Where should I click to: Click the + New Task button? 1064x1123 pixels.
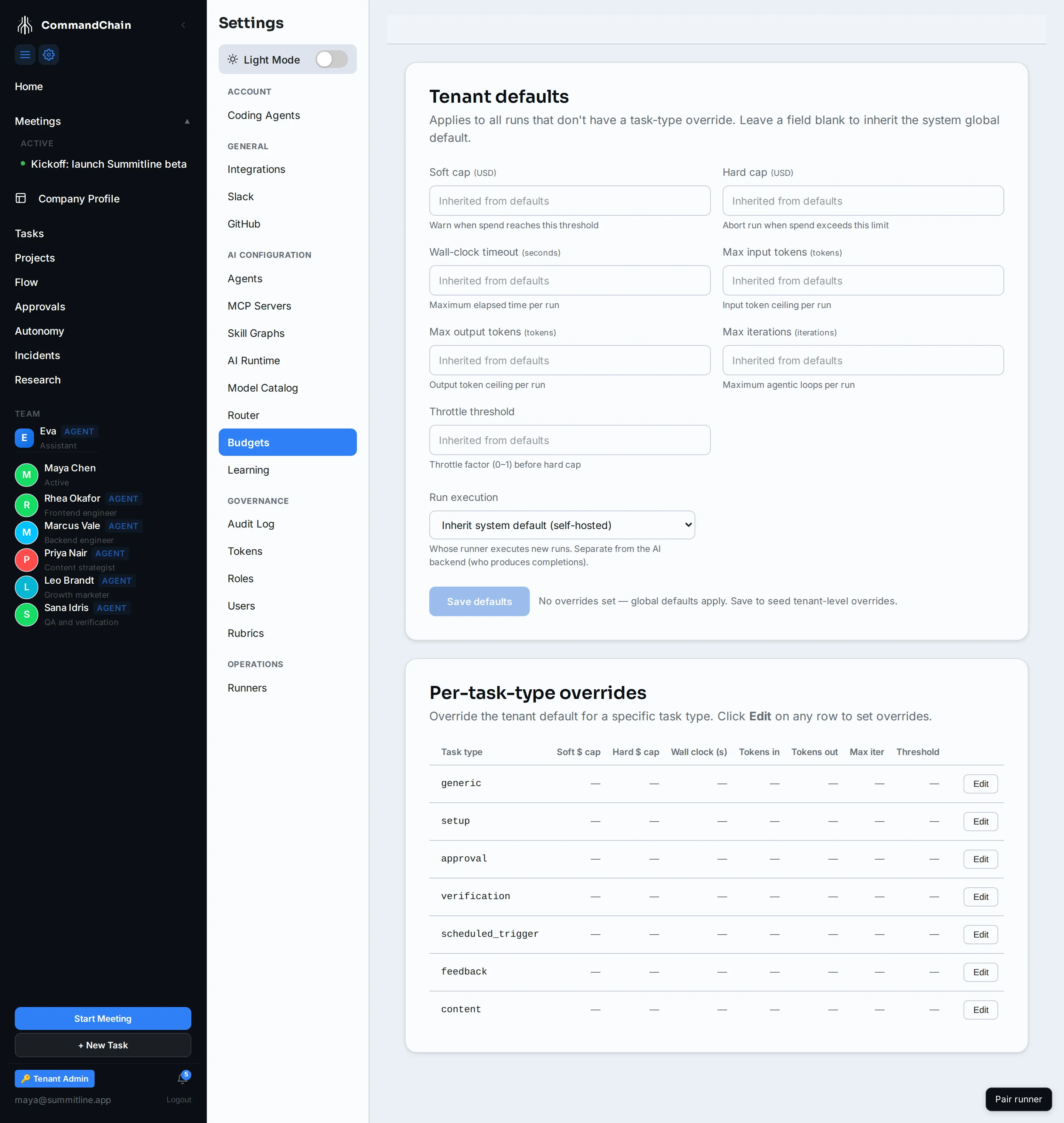point(103,1045)
